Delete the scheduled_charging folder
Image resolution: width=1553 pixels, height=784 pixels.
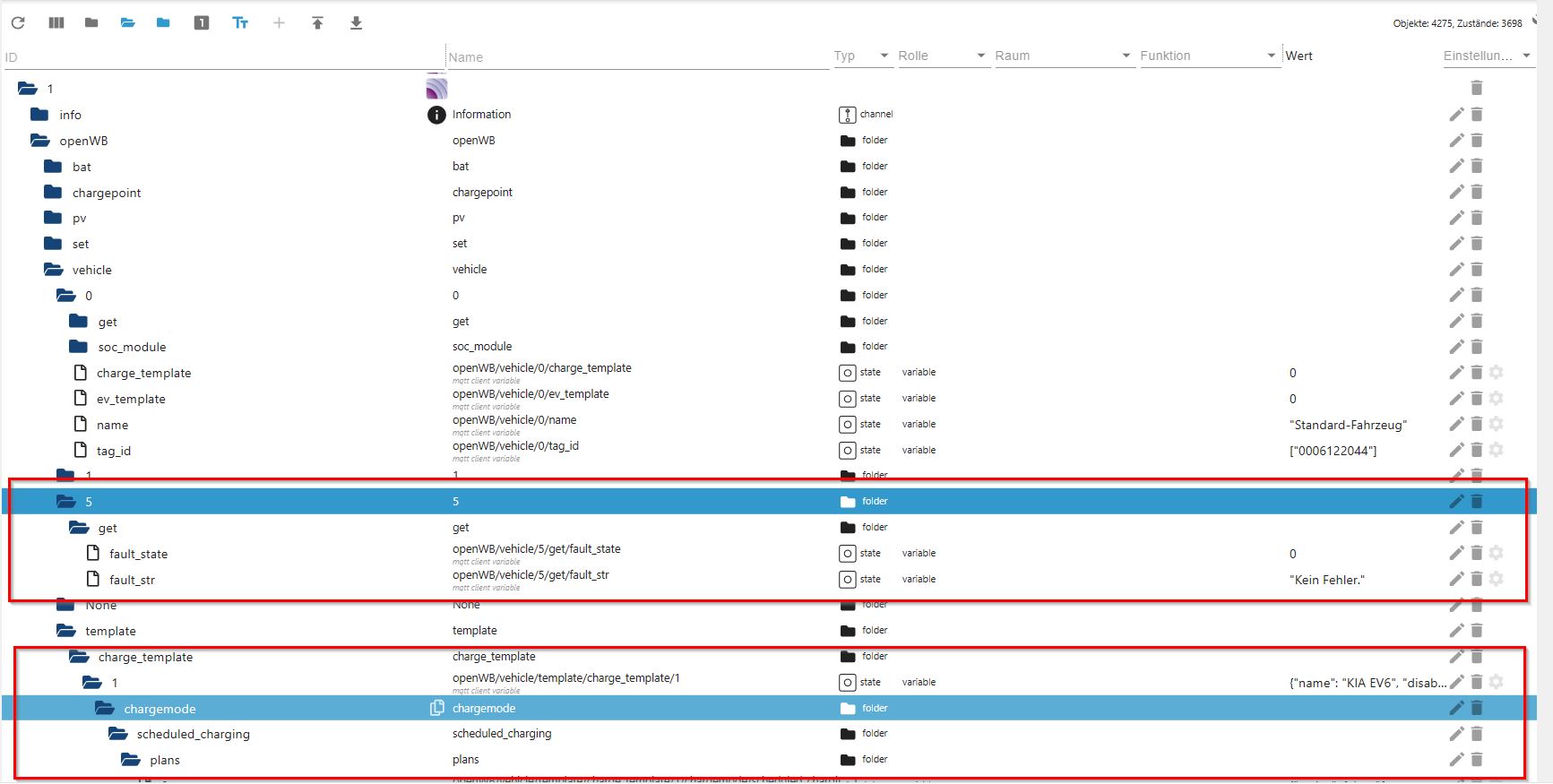(1477, 734)
